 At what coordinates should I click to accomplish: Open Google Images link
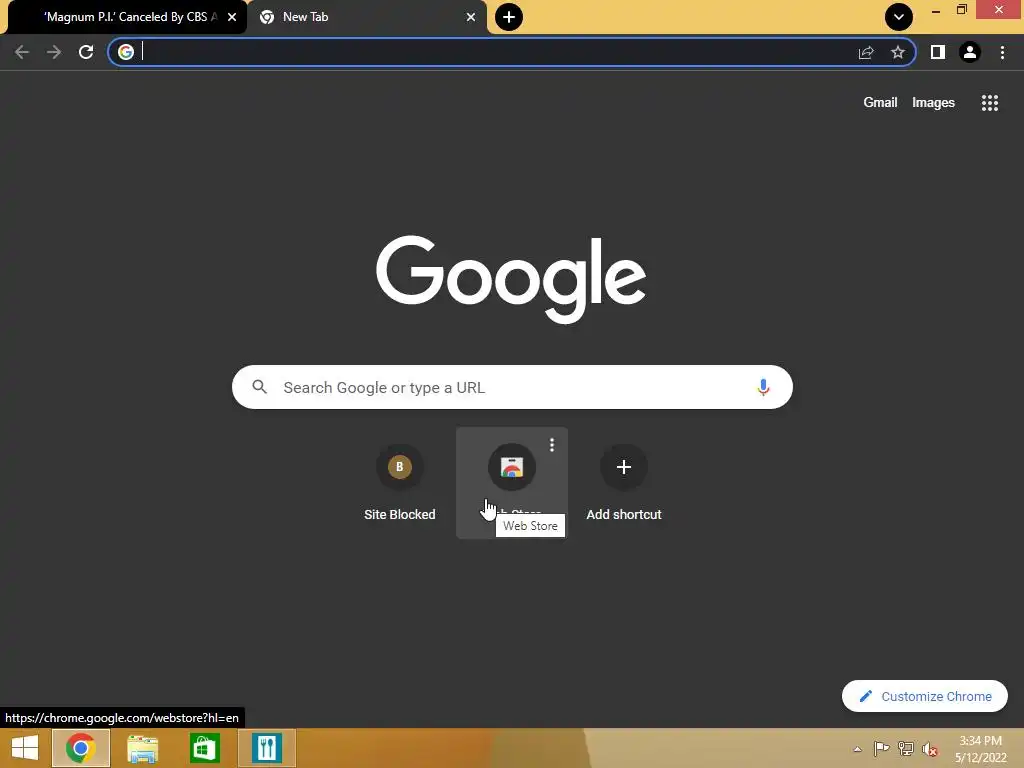[933, 103]
